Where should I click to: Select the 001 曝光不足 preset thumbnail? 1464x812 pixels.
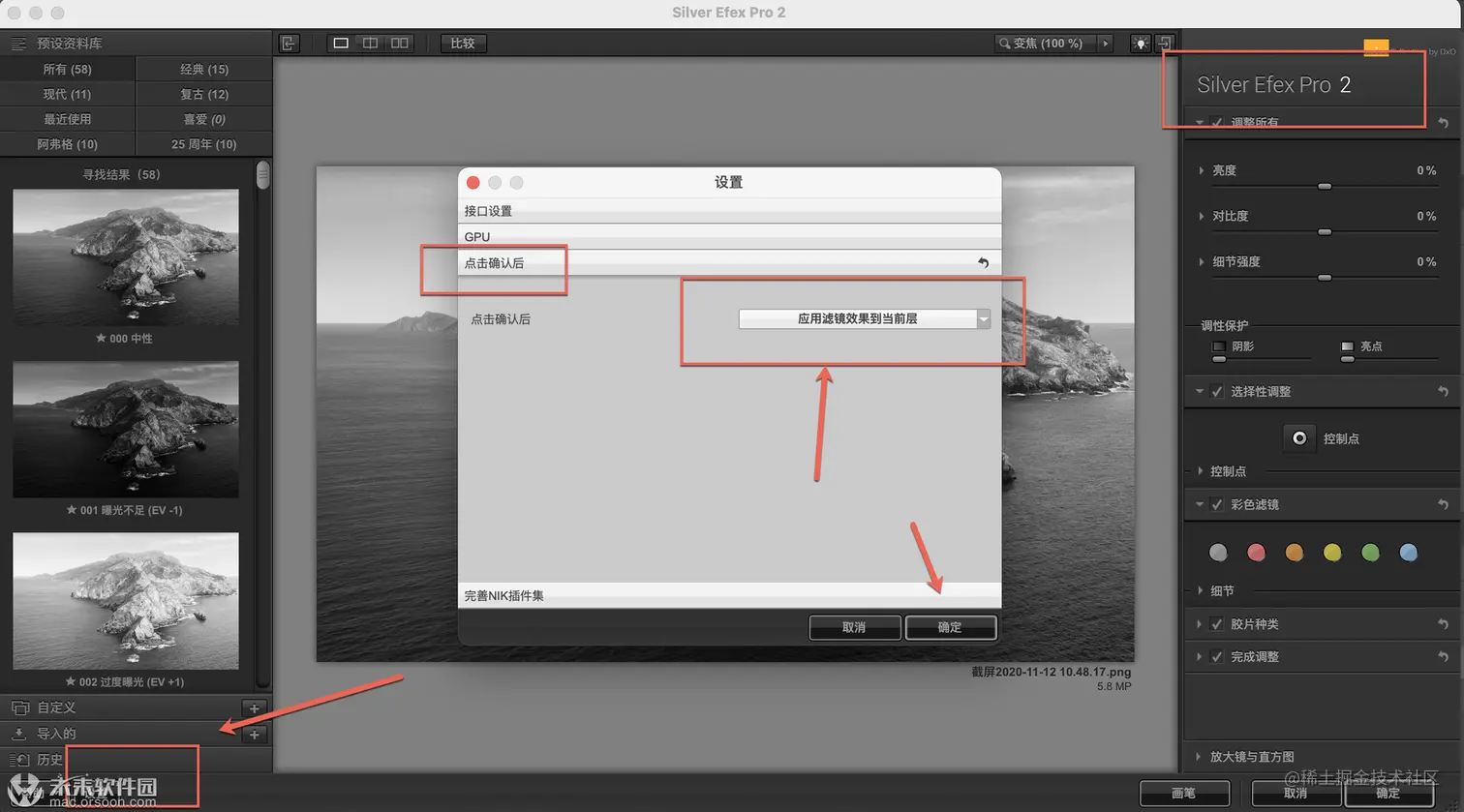[x=126, y=430]
